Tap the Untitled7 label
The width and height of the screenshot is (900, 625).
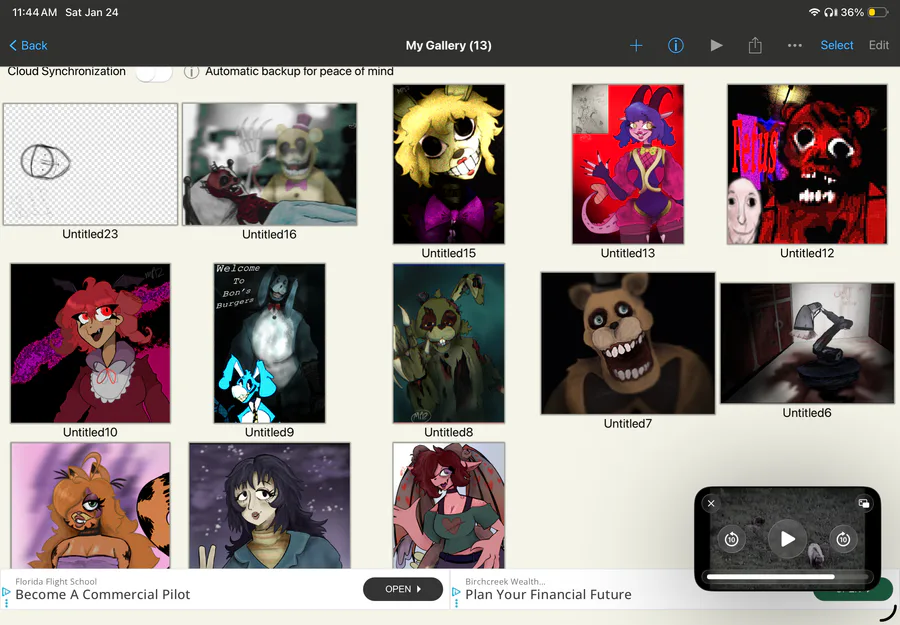pos(628,424)
